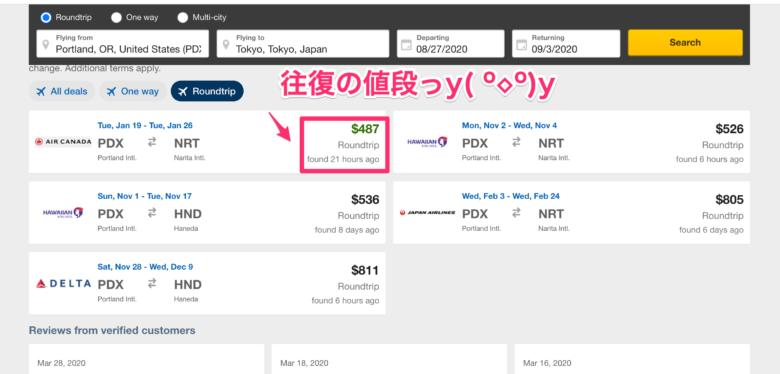
Task: Click the Japan Airlines logo
Action: [427, 213]
